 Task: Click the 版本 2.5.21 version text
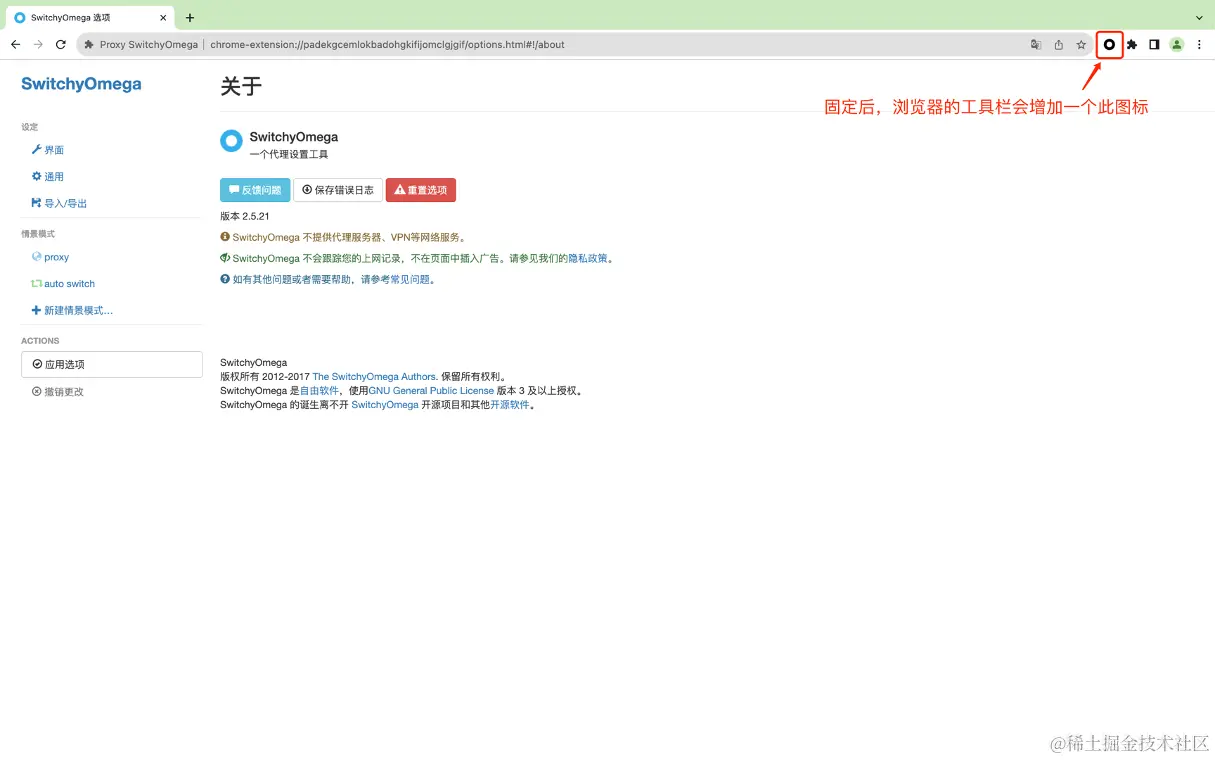245,216
